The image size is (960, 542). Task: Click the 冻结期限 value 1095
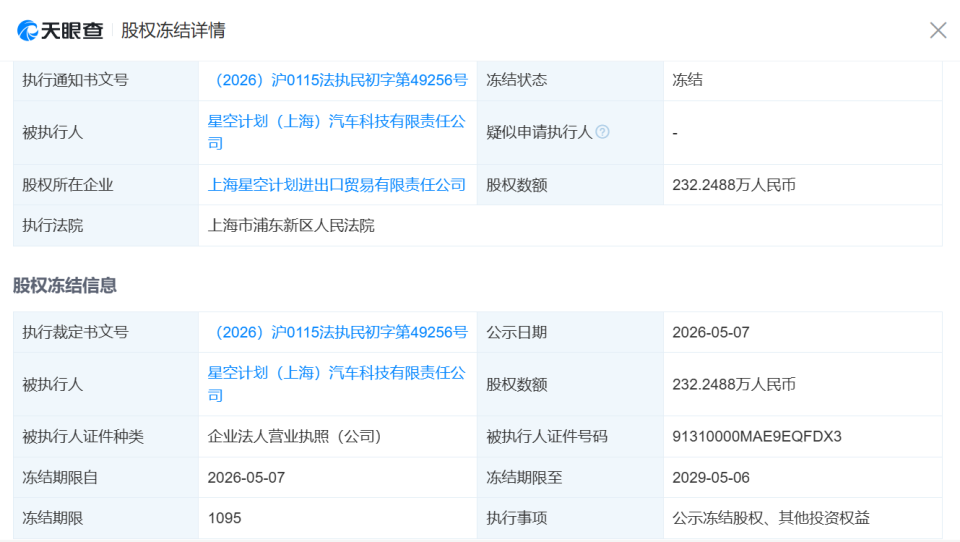[x=225, y=518]
